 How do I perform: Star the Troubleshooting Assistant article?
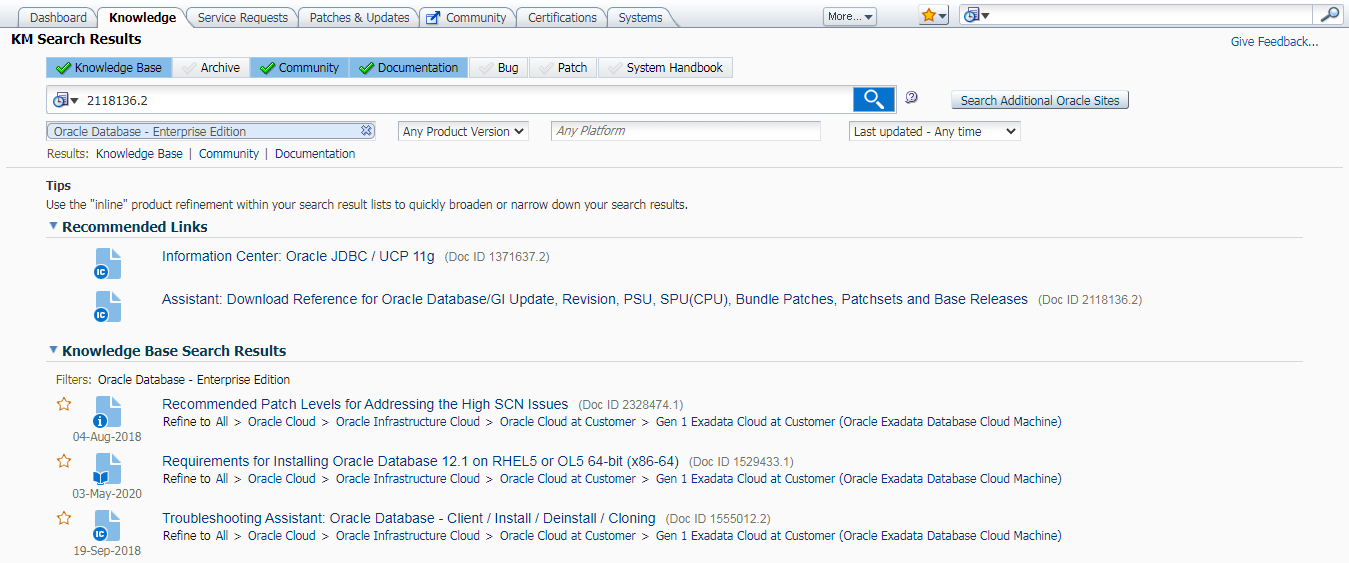64,518
